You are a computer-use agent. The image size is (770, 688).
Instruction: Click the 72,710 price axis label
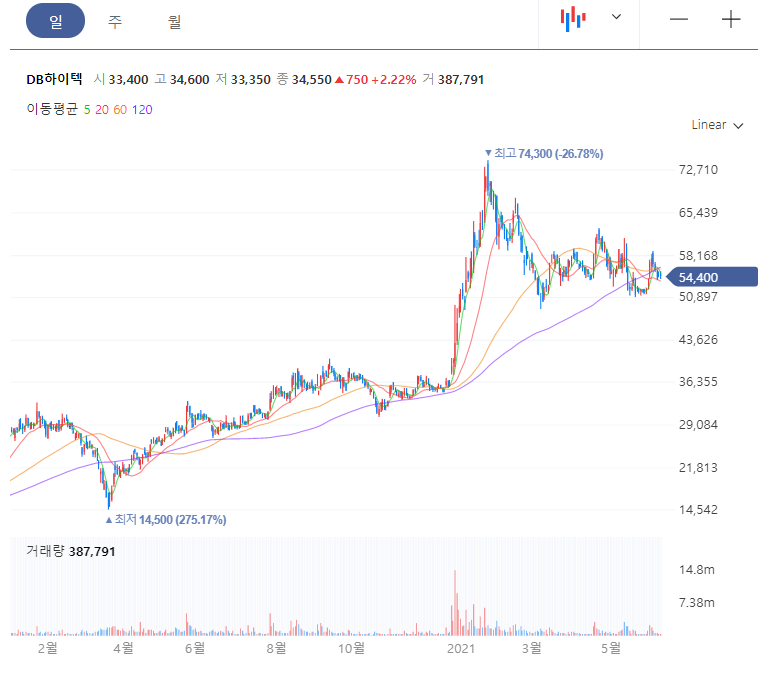pyautogui.click(x=698, y=170)
